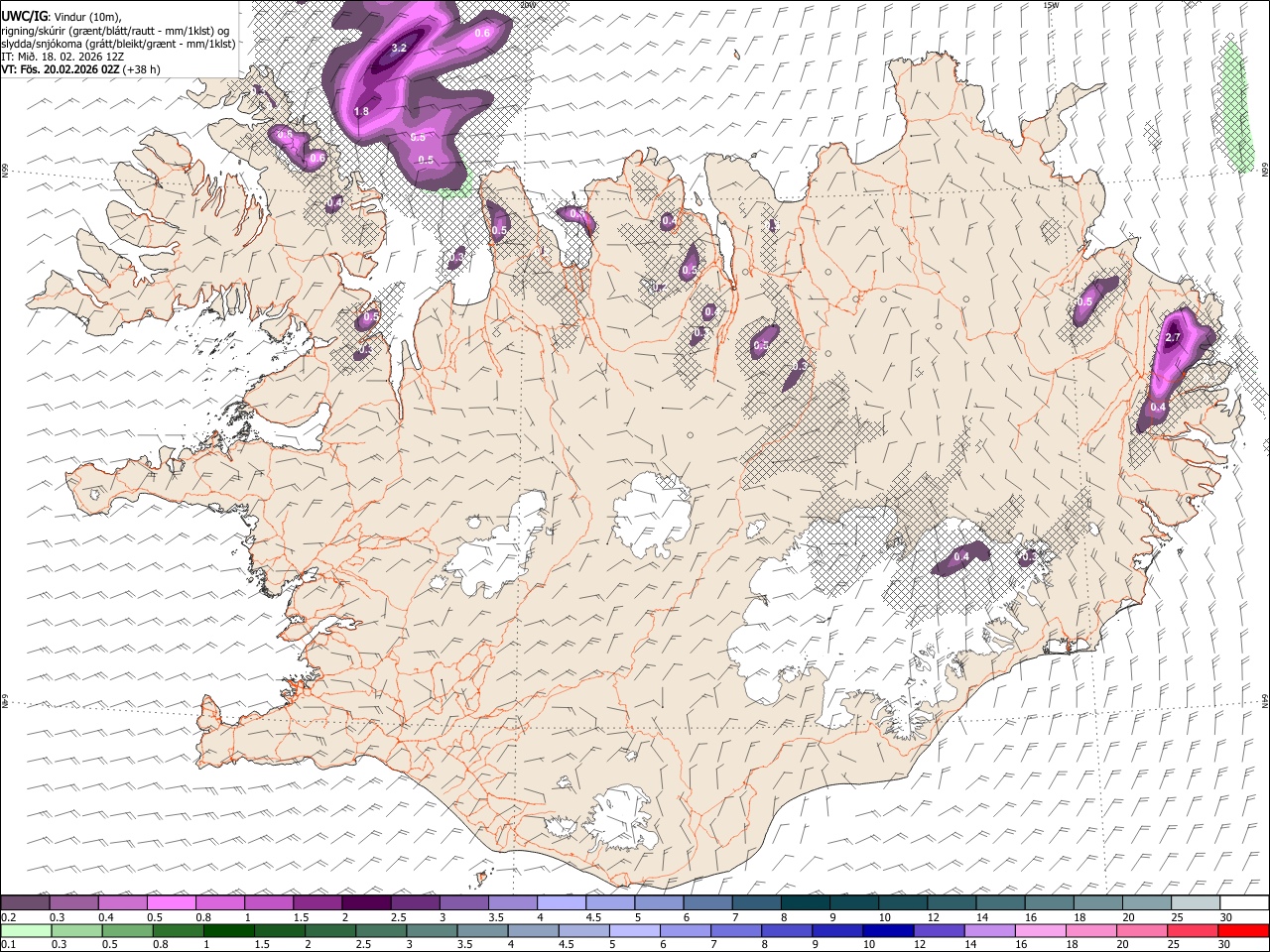Click dark teal swatch between 8 and 9, snow legend
Image resolution: width=1270 pixels, height=952 pixels.
805,903
